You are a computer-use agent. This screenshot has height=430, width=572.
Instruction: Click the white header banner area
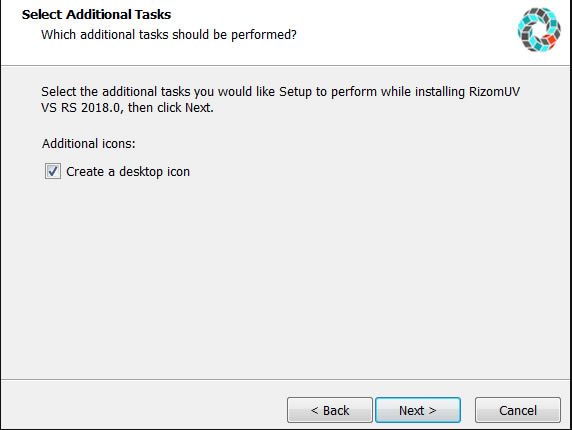click(x=285, y=33)
